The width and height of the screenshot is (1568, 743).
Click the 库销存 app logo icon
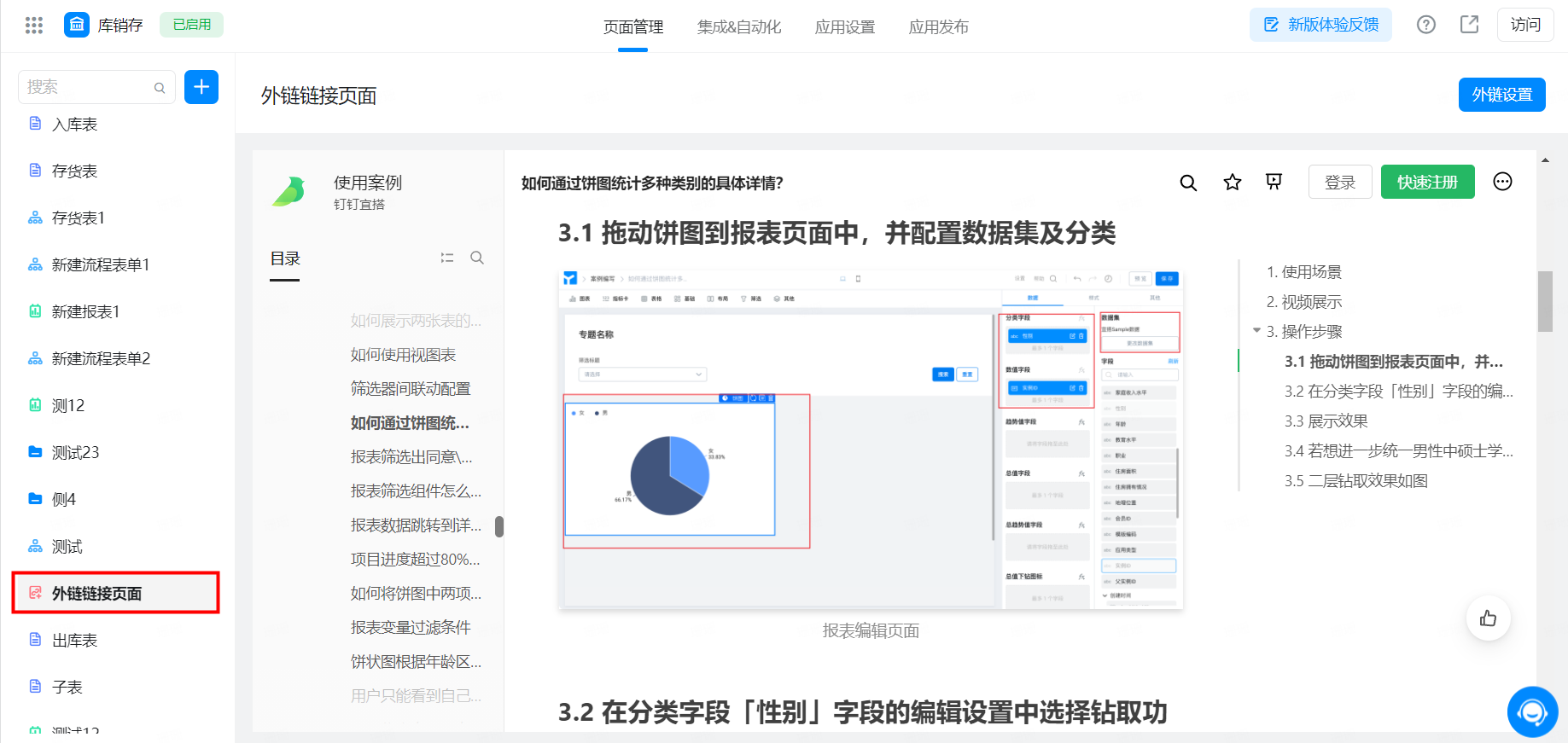click(x=77, y=25)
